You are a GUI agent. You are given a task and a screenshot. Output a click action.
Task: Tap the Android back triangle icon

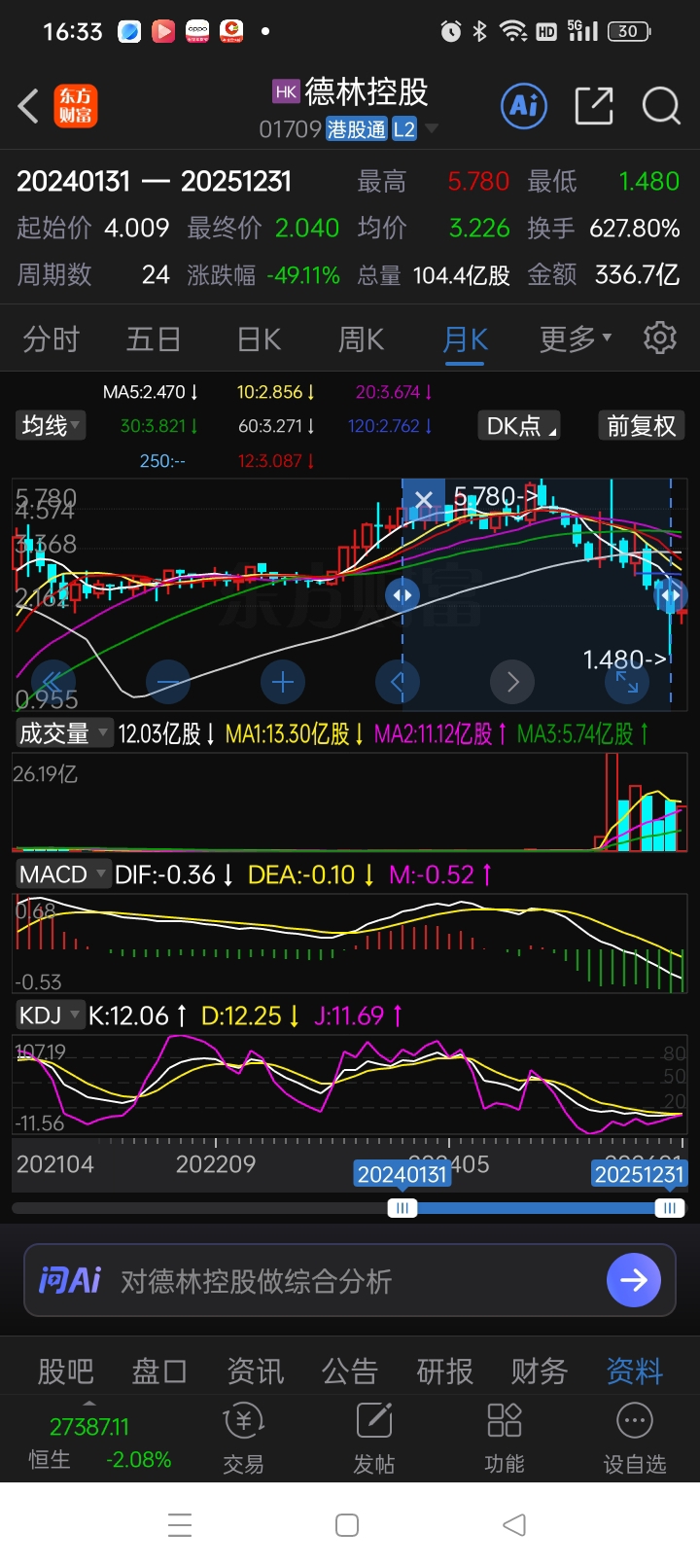514,1524
